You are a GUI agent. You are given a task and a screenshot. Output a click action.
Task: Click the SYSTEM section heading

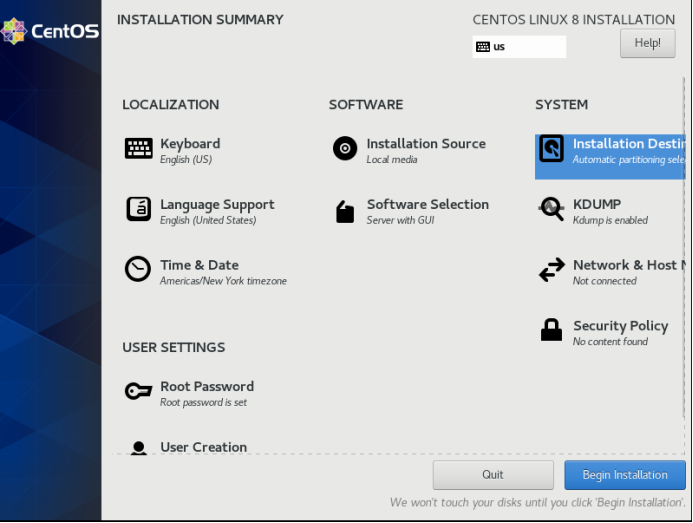561,105
